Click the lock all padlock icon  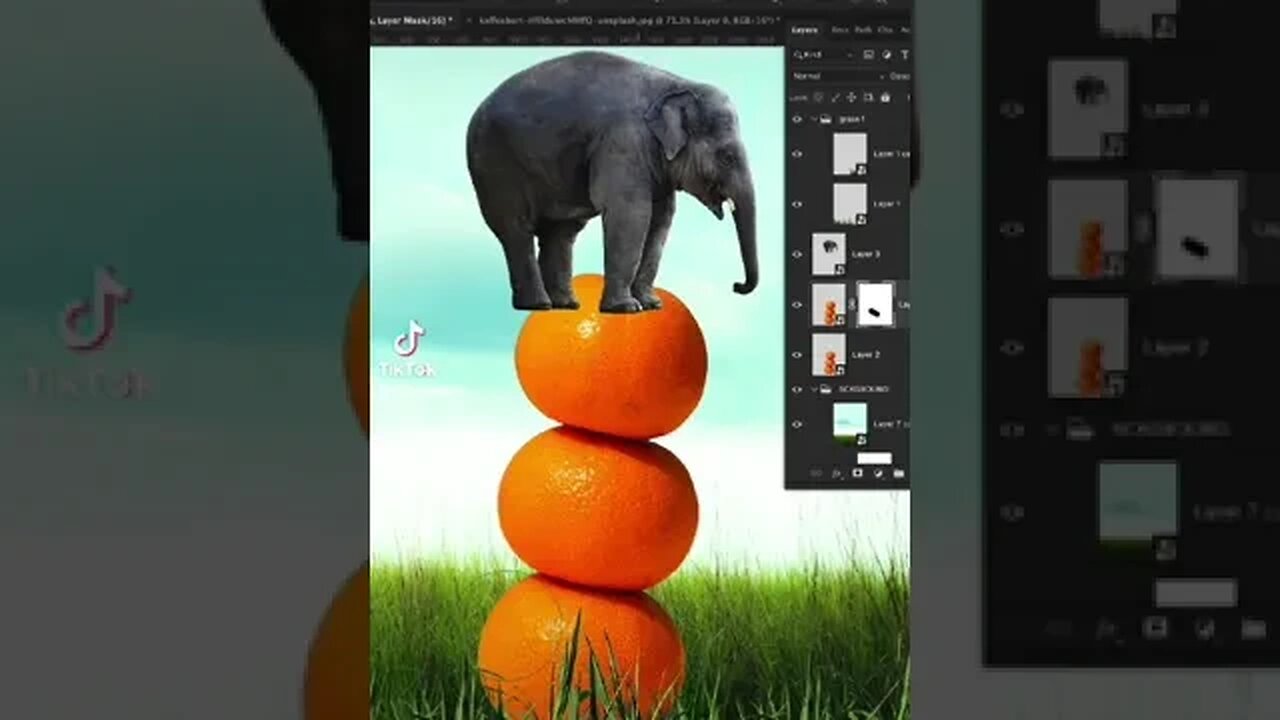[885, 97]
